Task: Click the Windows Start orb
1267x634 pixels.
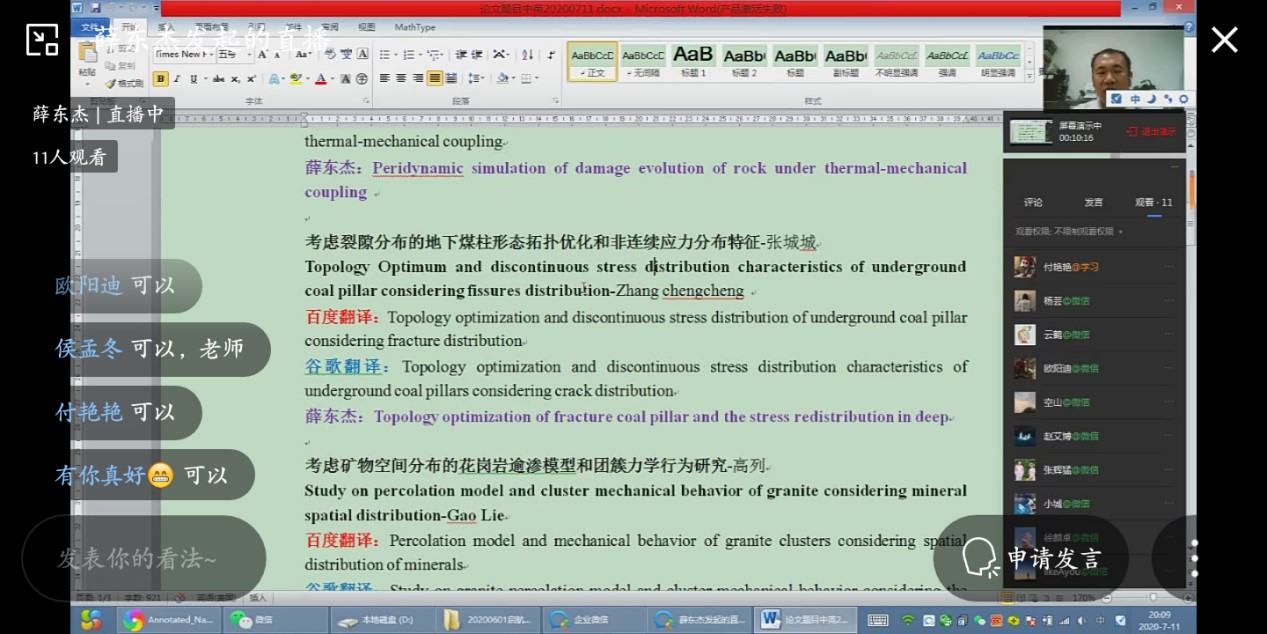Action: (91, 620)
